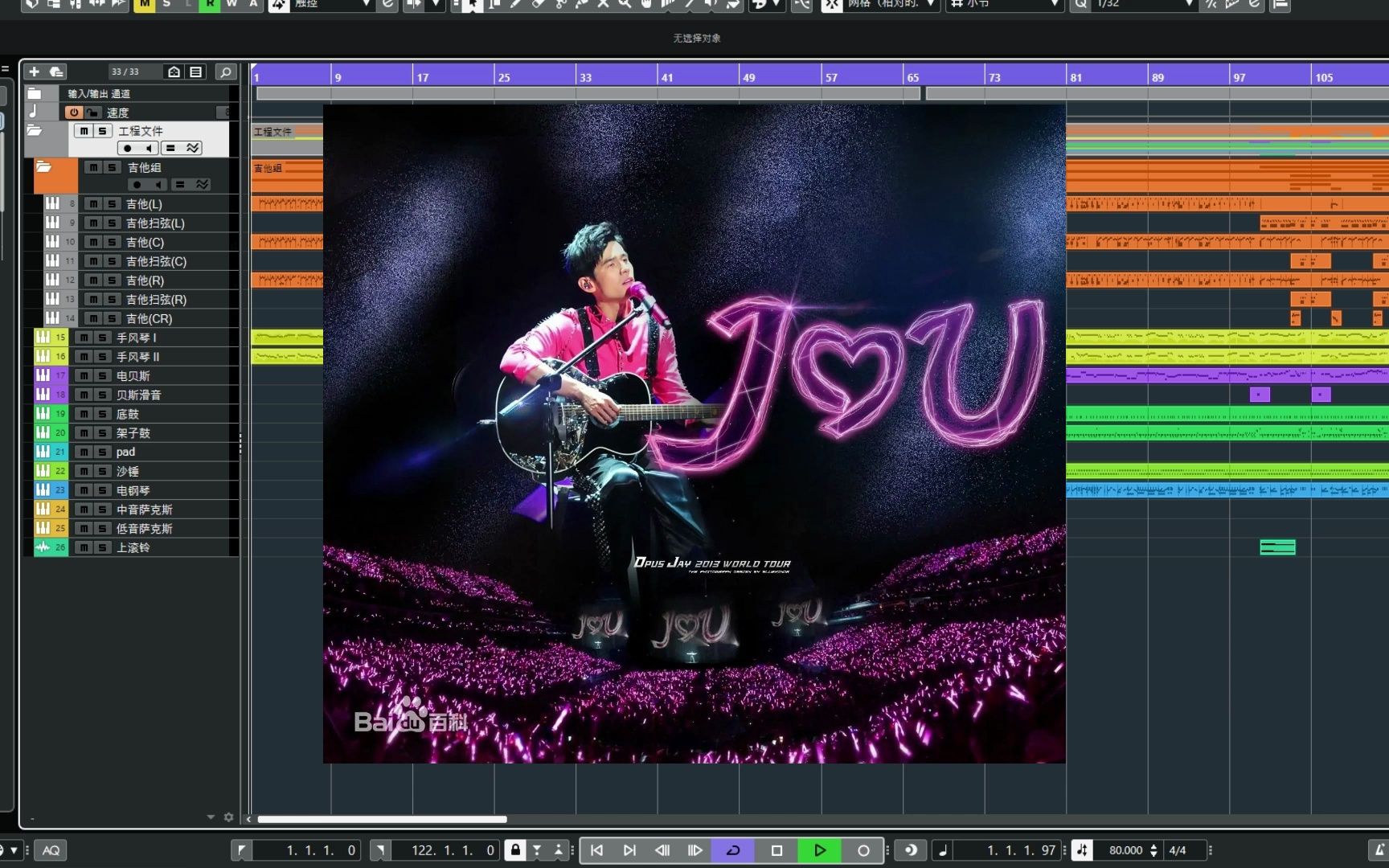
Task: Click the fast forward transport button
Action: (x=695, y=850)
